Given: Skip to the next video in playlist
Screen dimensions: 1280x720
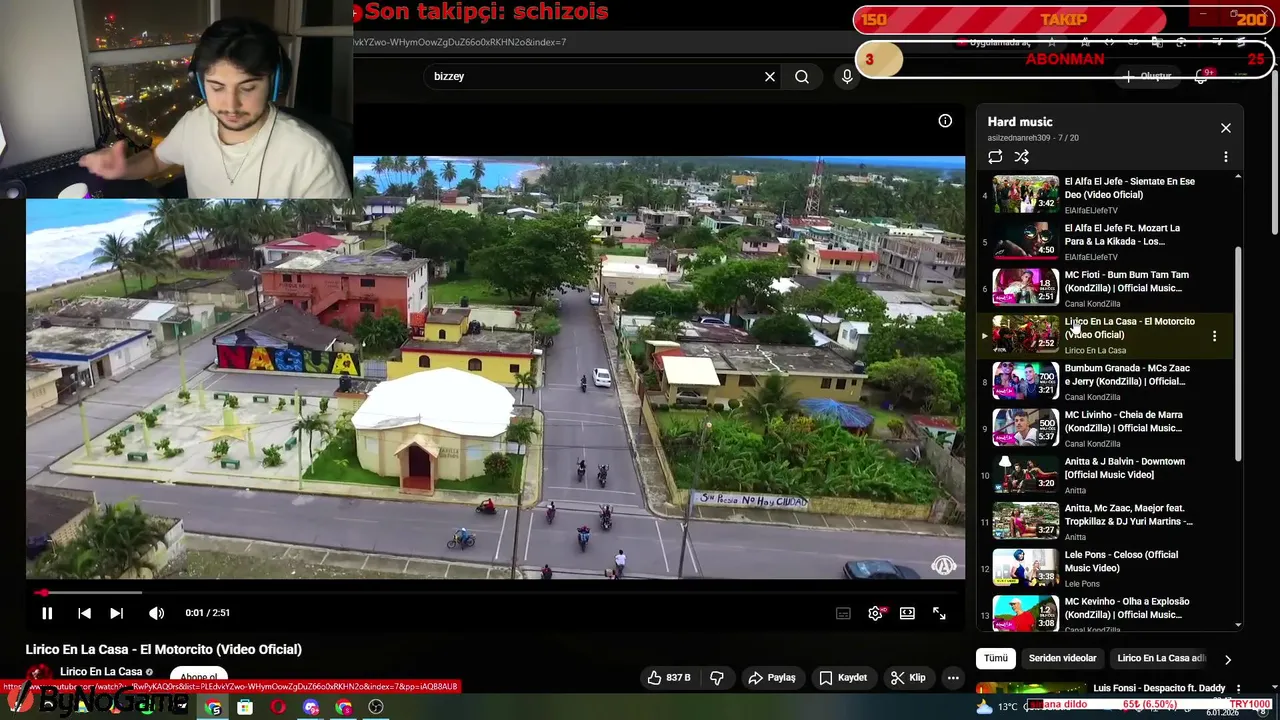Looking at the screenshot, I should 117,613.
